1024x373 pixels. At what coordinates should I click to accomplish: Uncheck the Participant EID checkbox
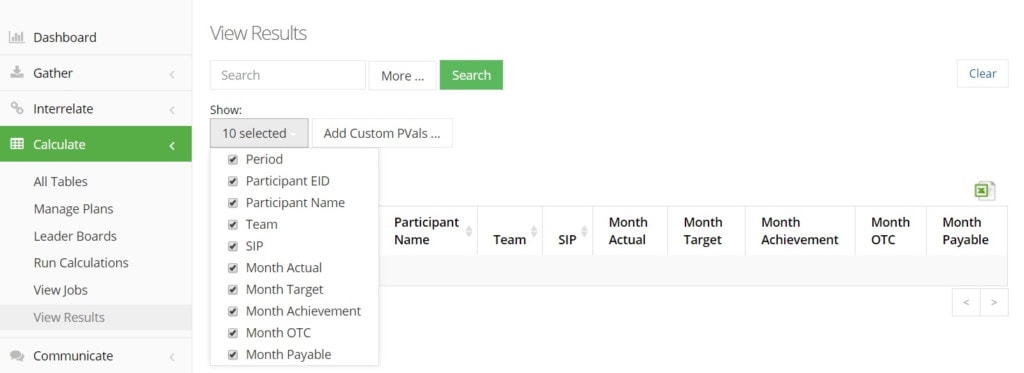pos(232,181)
